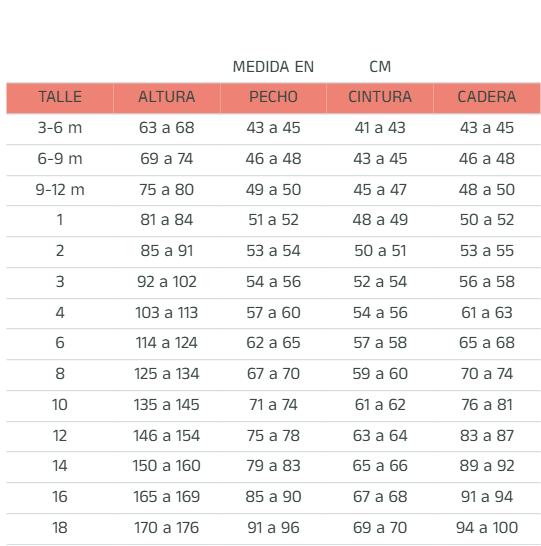
Task: Select the 3-6 m size row label
Action: pos(60,128)
